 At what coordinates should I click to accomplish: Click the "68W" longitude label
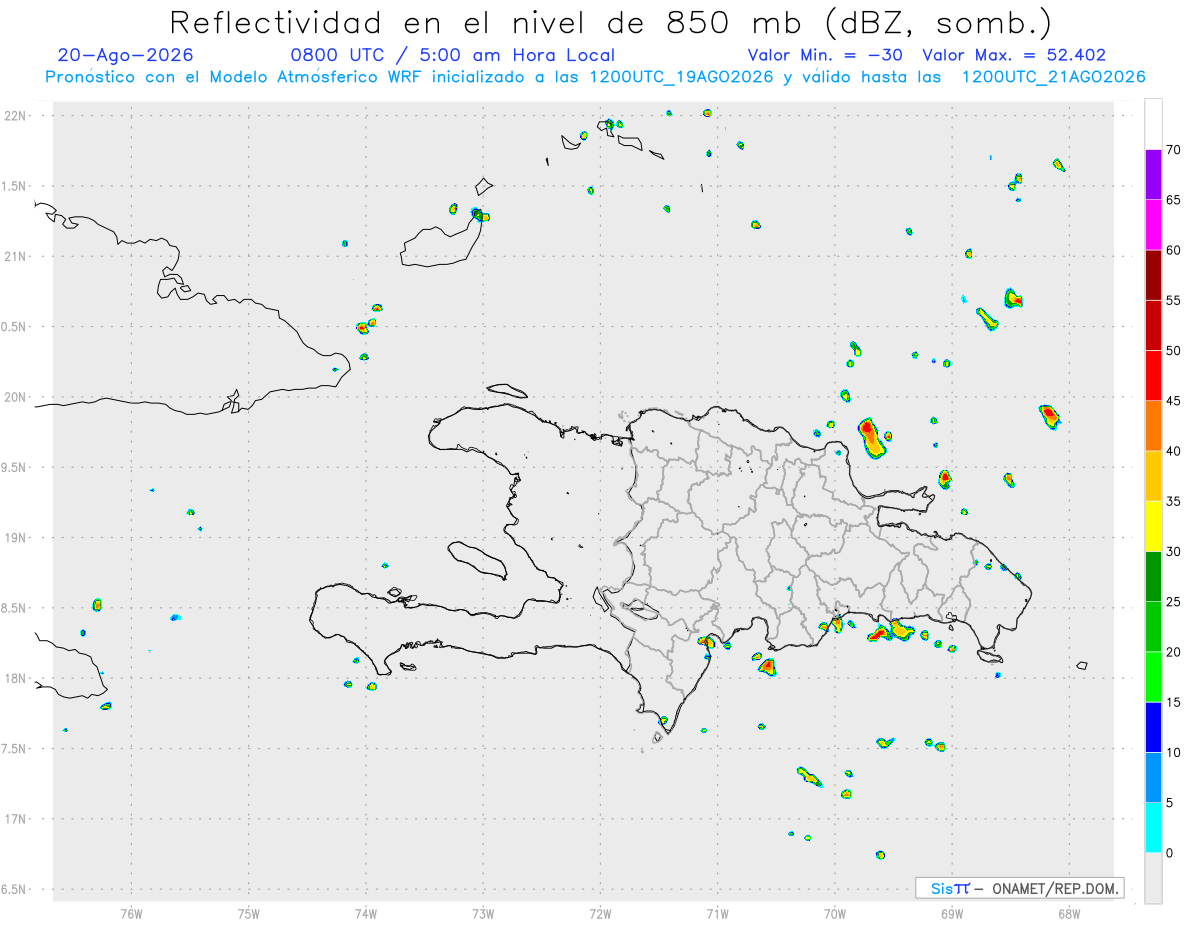click(1069, 913)
